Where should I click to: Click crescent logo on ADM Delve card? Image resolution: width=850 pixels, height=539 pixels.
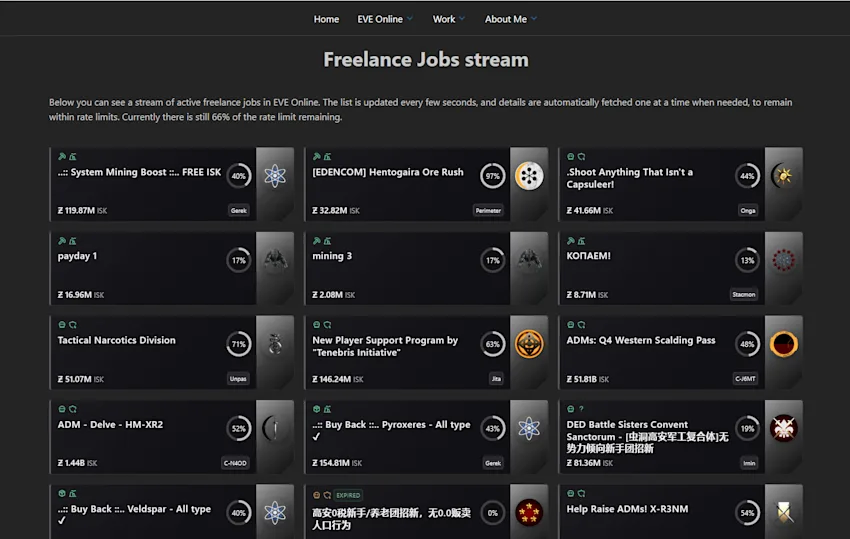tap(273, 428)
